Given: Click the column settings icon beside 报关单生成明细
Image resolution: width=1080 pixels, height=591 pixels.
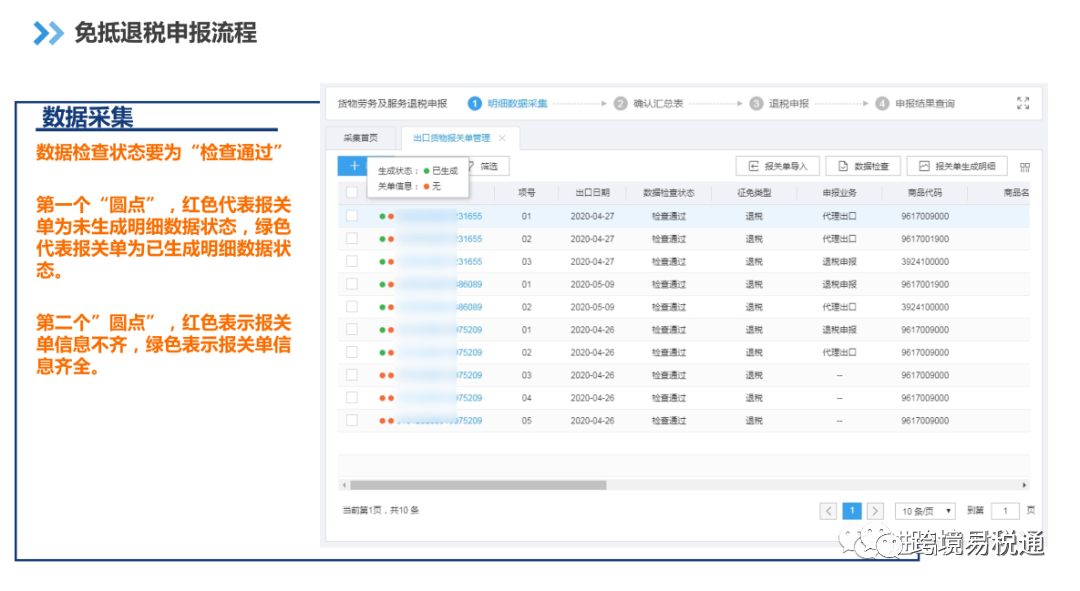Looking at the screenshot, I should click(1024, 166).
